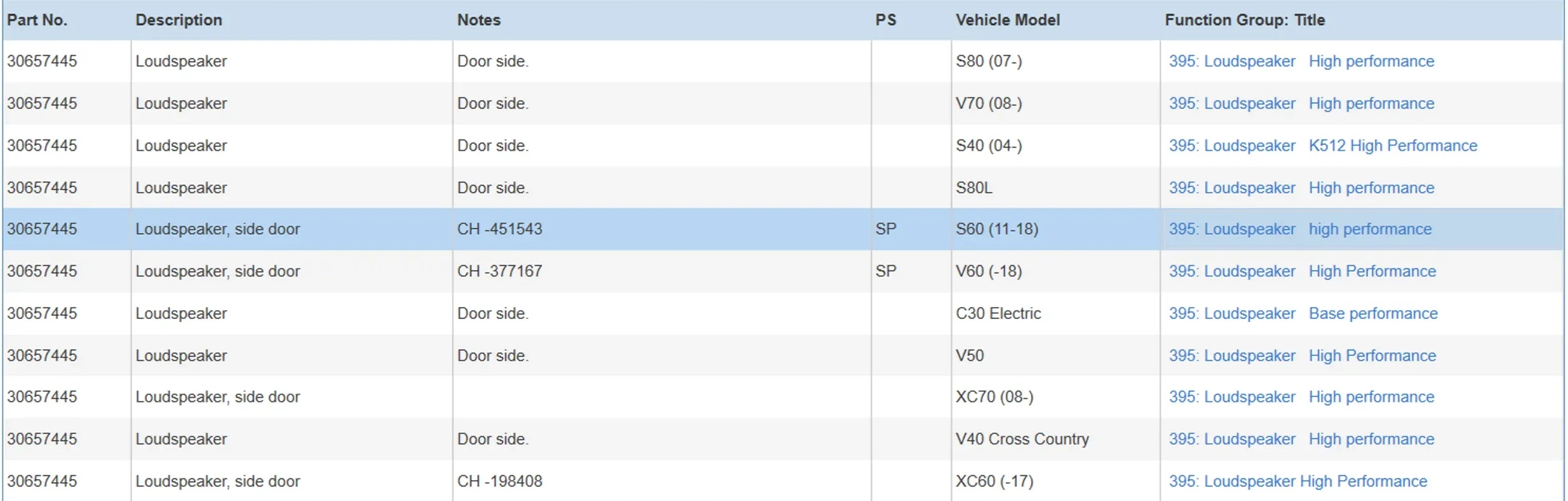This screenshot has height=501, width=1568.
Task: Click the PS column header
Action: pos(886,20)
